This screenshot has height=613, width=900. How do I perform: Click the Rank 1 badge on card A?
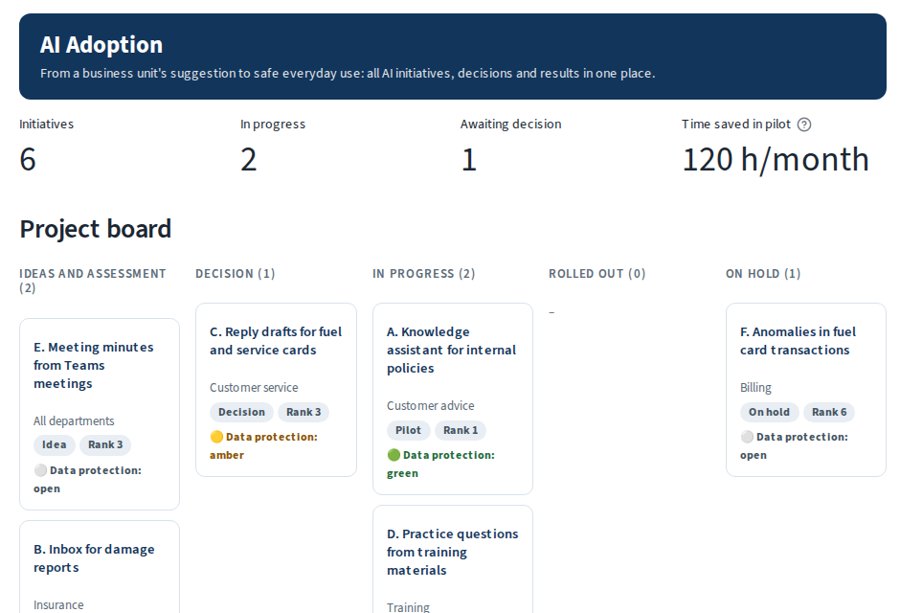coord(460,430)
